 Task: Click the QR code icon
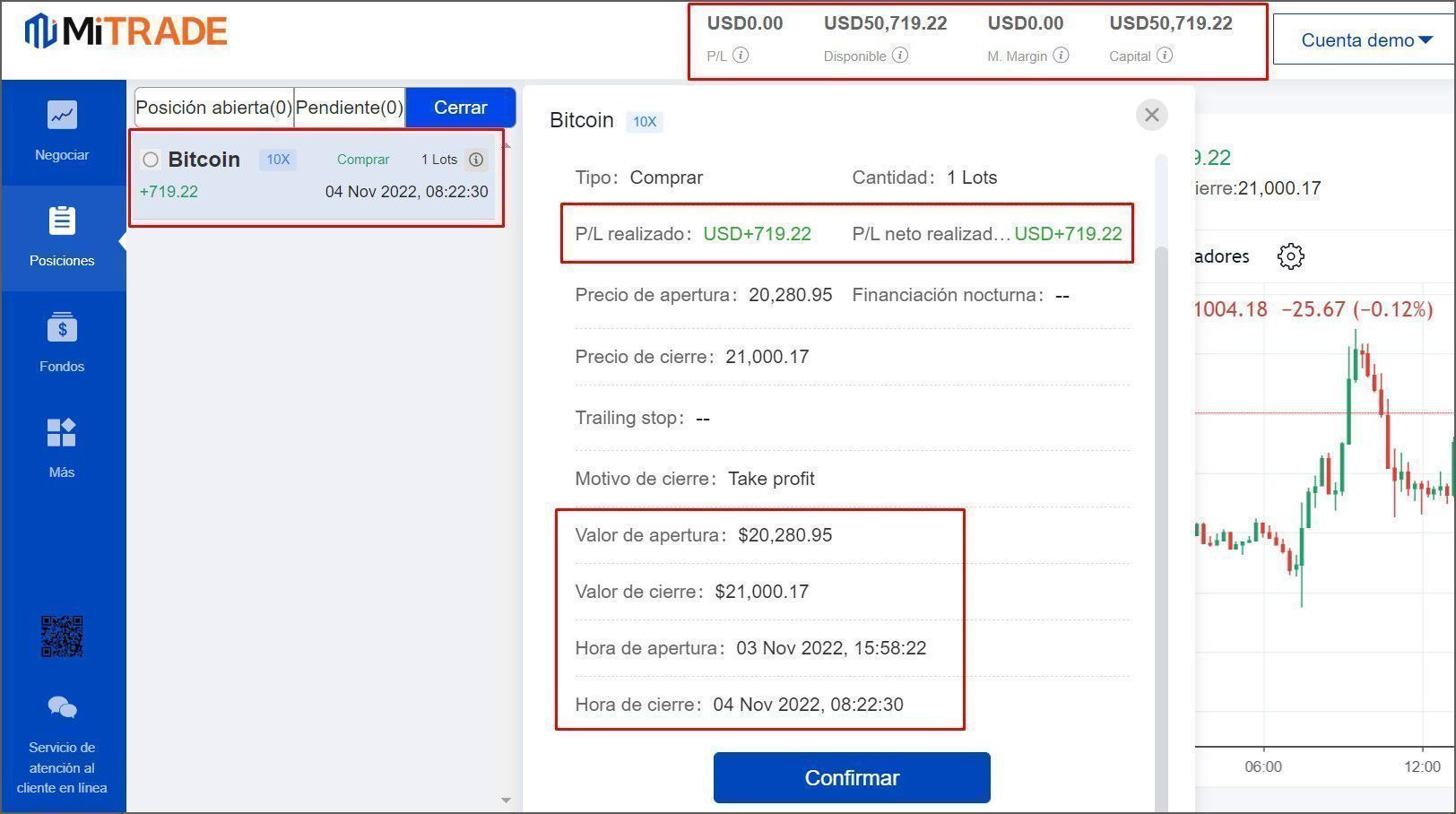pyautogui.click(x=62, y=636)
